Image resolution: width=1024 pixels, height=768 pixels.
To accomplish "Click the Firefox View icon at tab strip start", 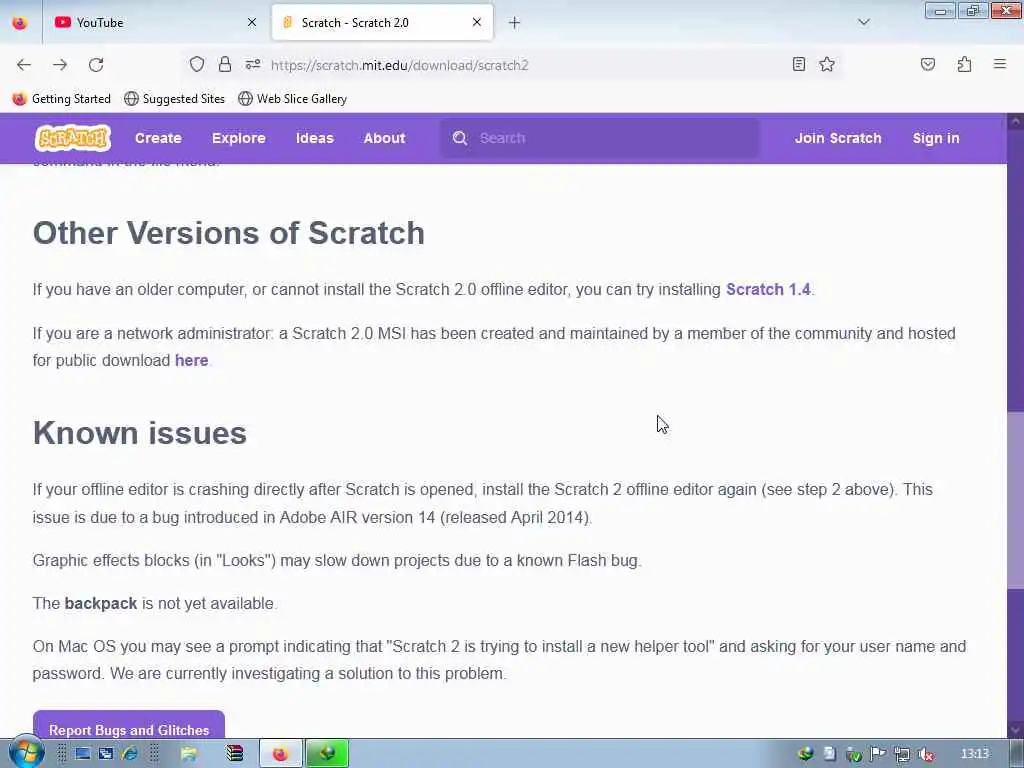I will (20, 22).
